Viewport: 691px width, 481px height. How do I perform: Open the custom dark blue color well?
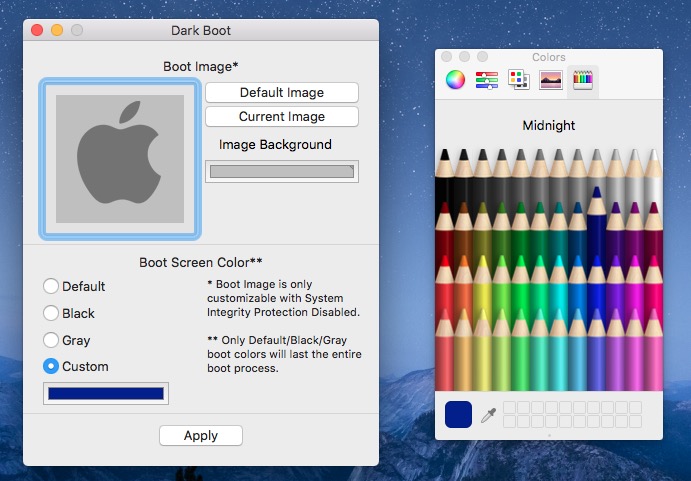click(106, 394)
